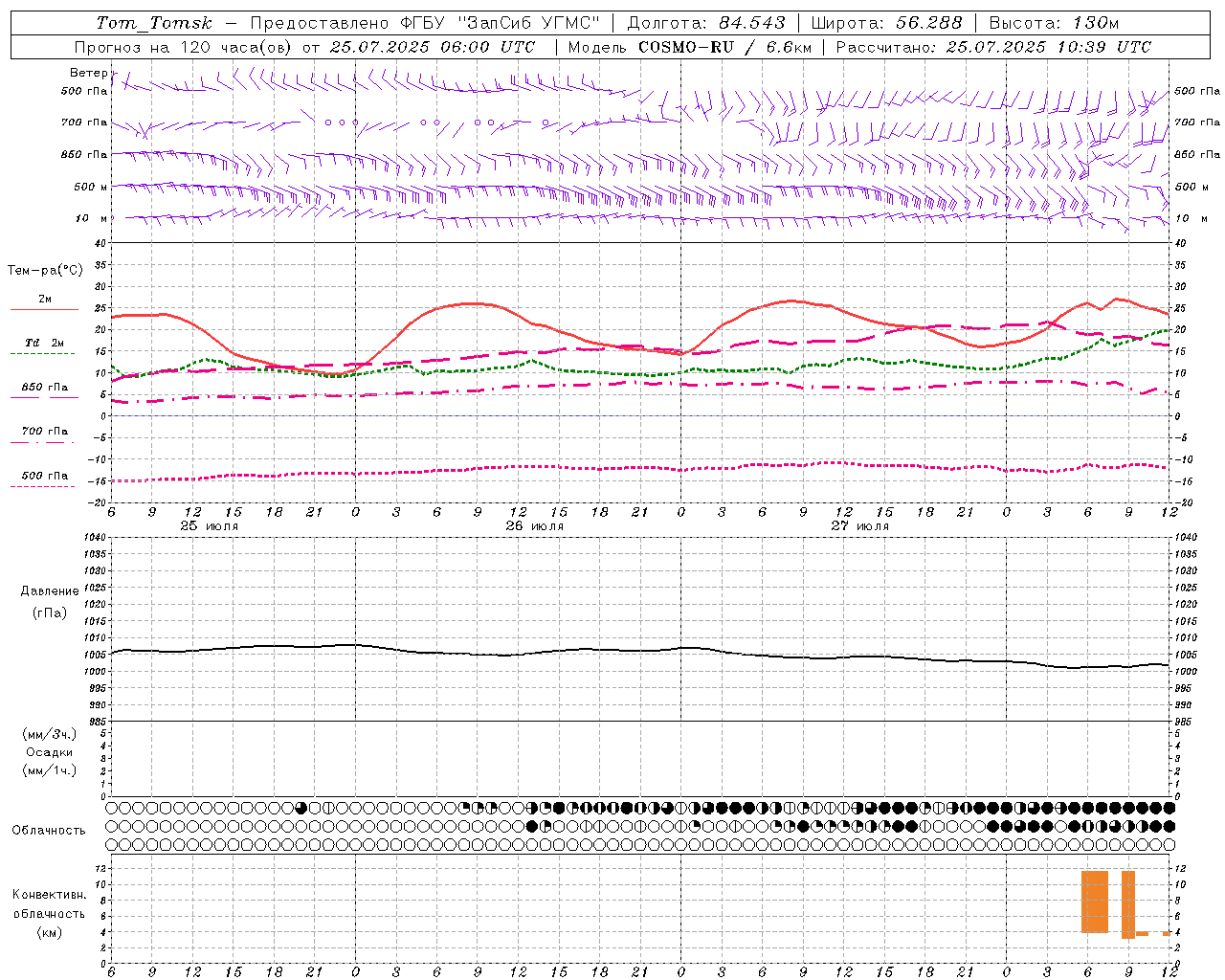Click the "Давление" pressure panel label
This screenshot has width=1225, height=980.
(50, 591)
